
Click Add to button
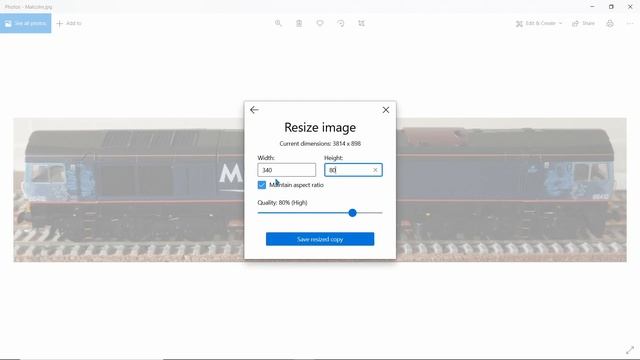69,23
